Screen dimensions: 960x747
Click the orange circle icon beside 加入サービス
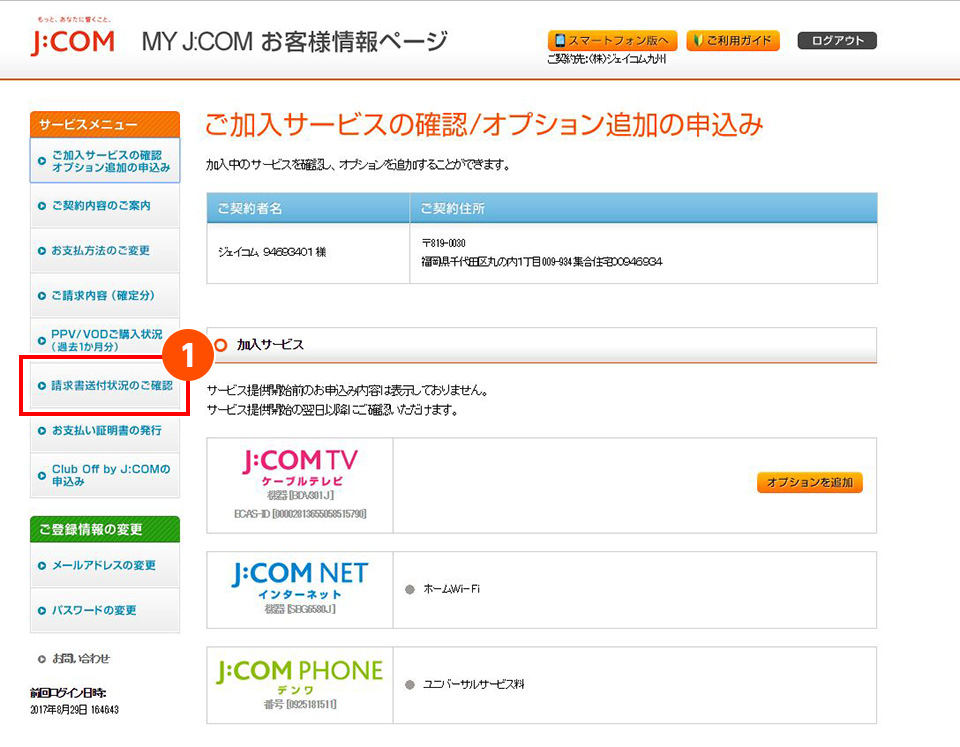(x=221, y=345)
